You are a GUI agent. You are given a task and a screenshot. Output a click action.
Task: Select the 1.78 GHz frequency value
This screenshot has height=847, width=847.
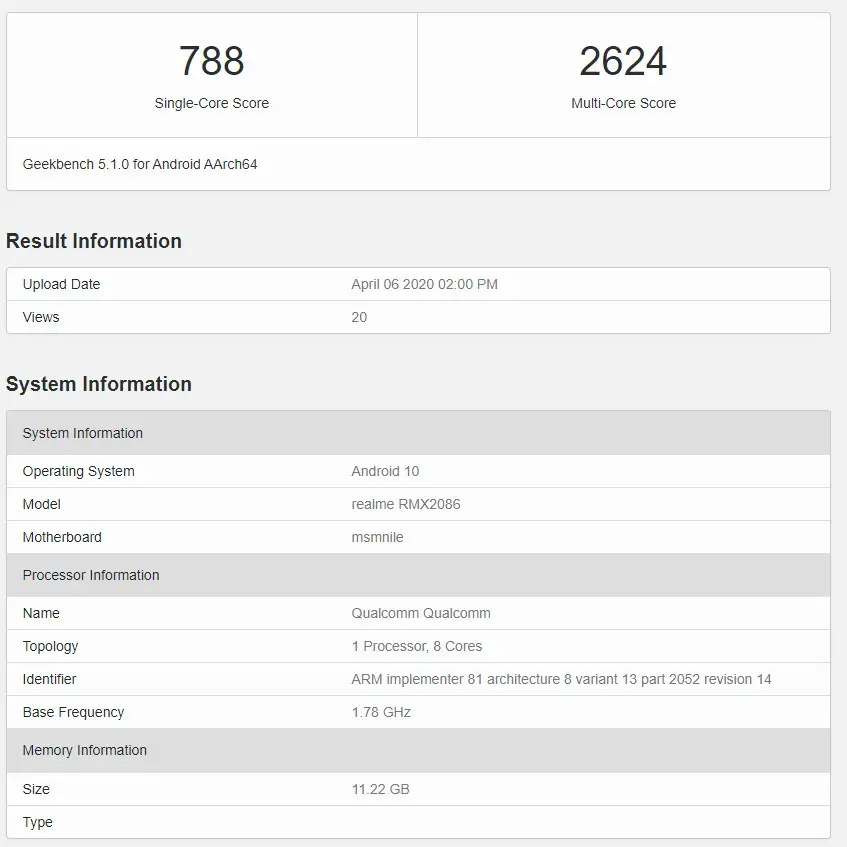381,712
